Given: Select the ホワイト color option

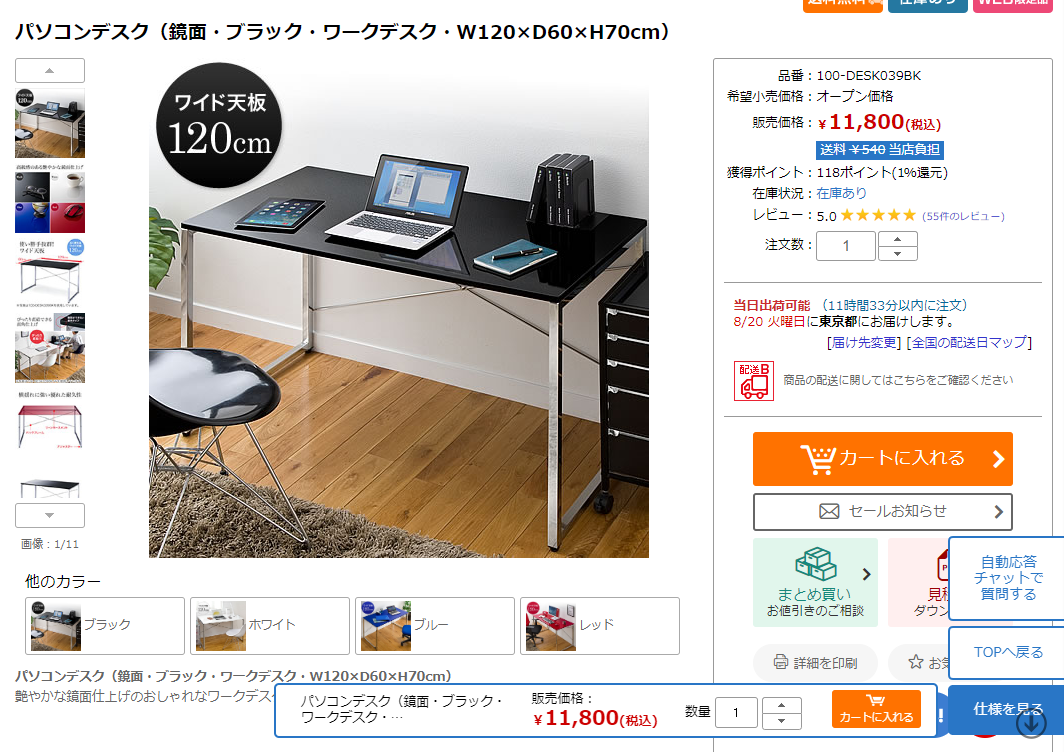Looking at the screenshot, I should [x=269, y=626].
